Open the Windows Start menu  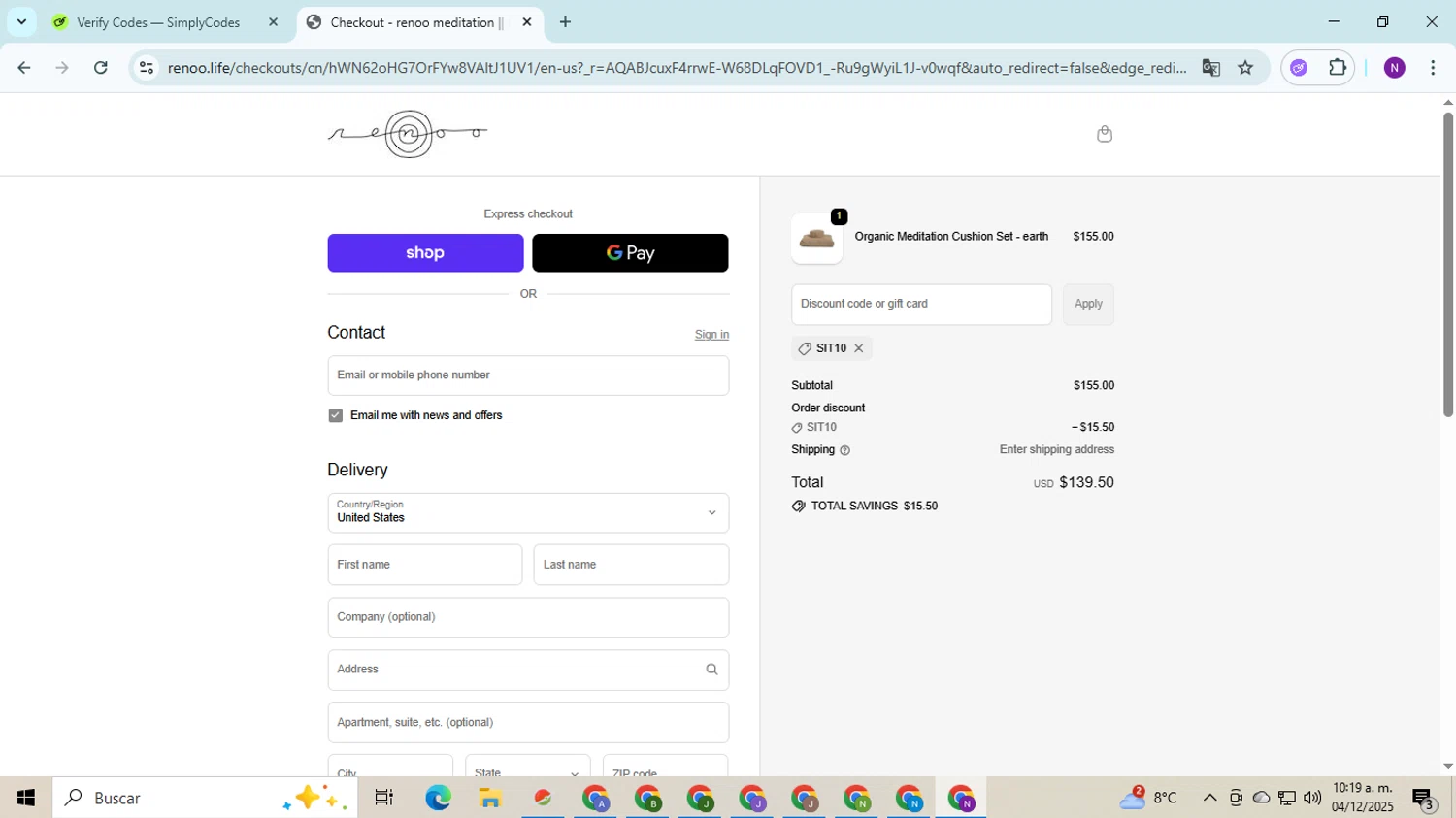tap(26, 798)
